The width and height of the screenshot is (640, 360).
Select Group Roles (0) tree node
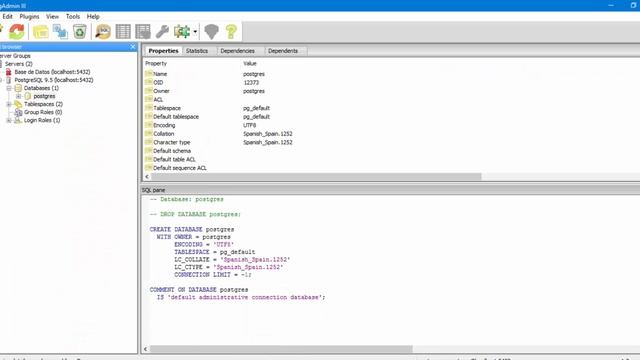coord(43,112)
